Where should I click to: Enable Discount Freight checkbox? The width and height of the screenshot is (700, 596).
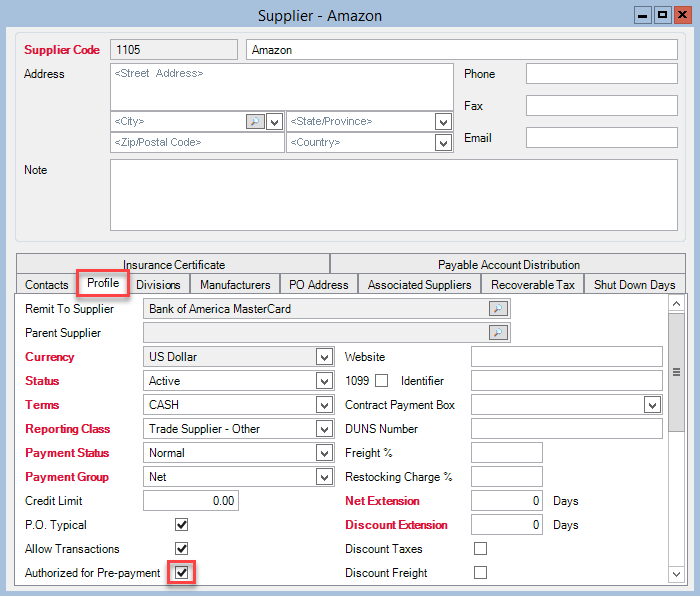[480, 573]
